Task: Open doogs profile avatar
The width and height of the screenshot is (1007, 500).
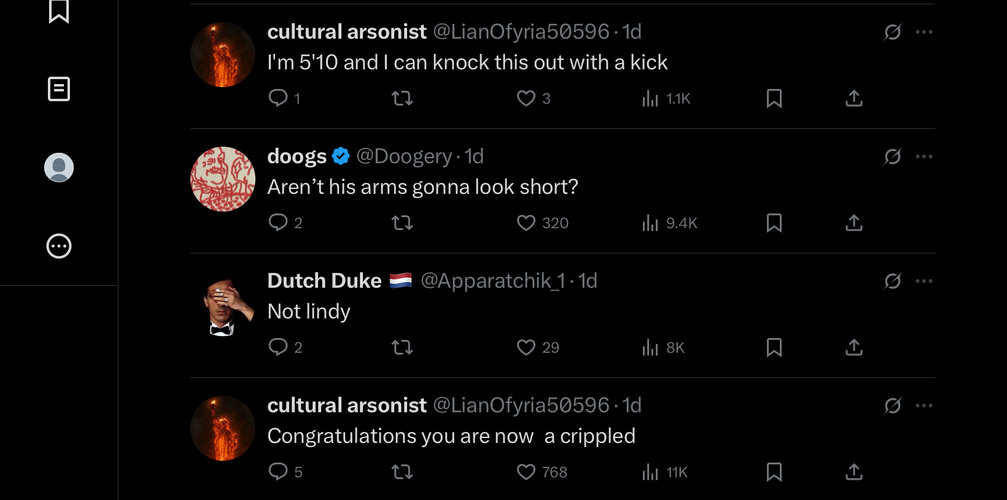Action: (223, 179)
